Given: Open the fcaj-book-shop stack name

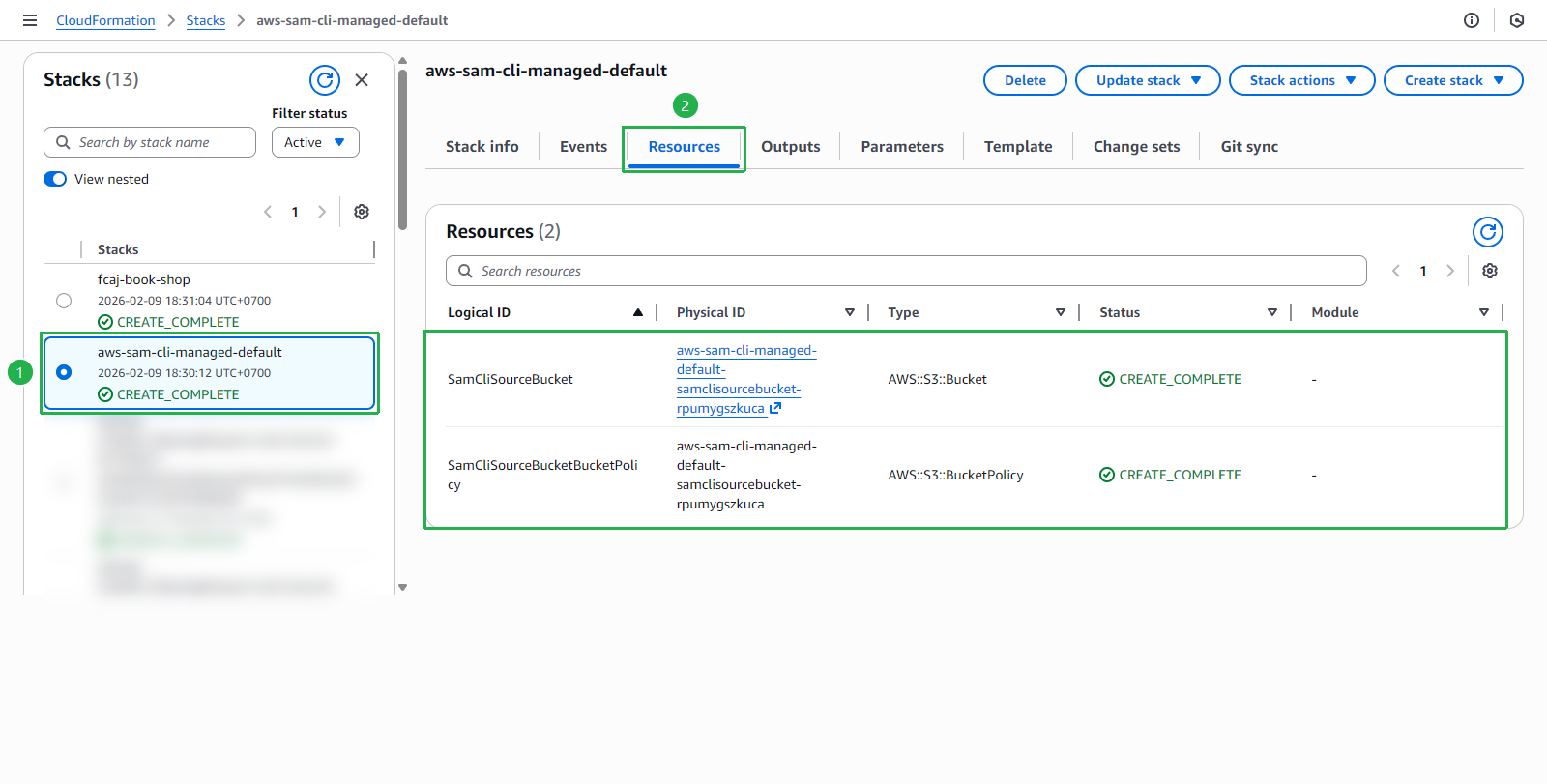Looking at the screenshot, I should [143, 279].
